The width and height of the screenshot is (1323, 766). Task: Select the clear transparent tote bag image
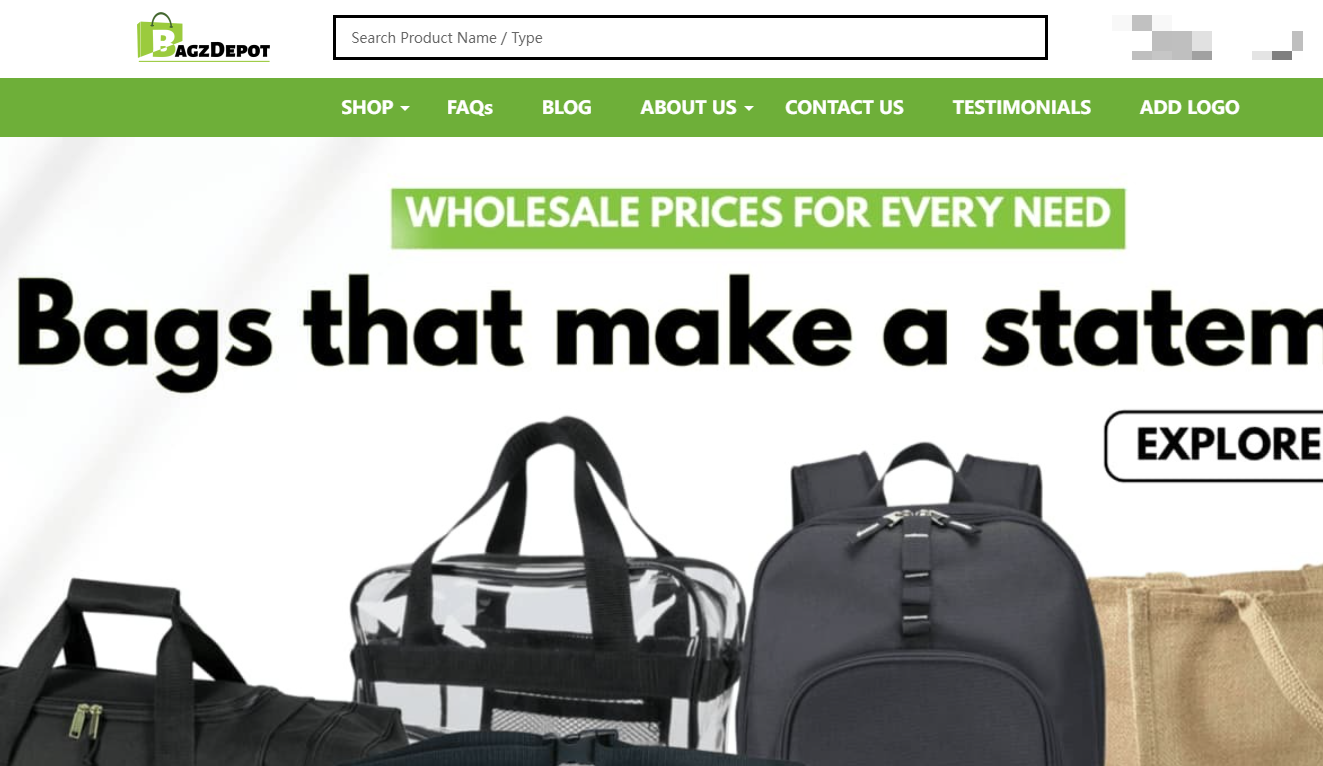click(548, 586)
